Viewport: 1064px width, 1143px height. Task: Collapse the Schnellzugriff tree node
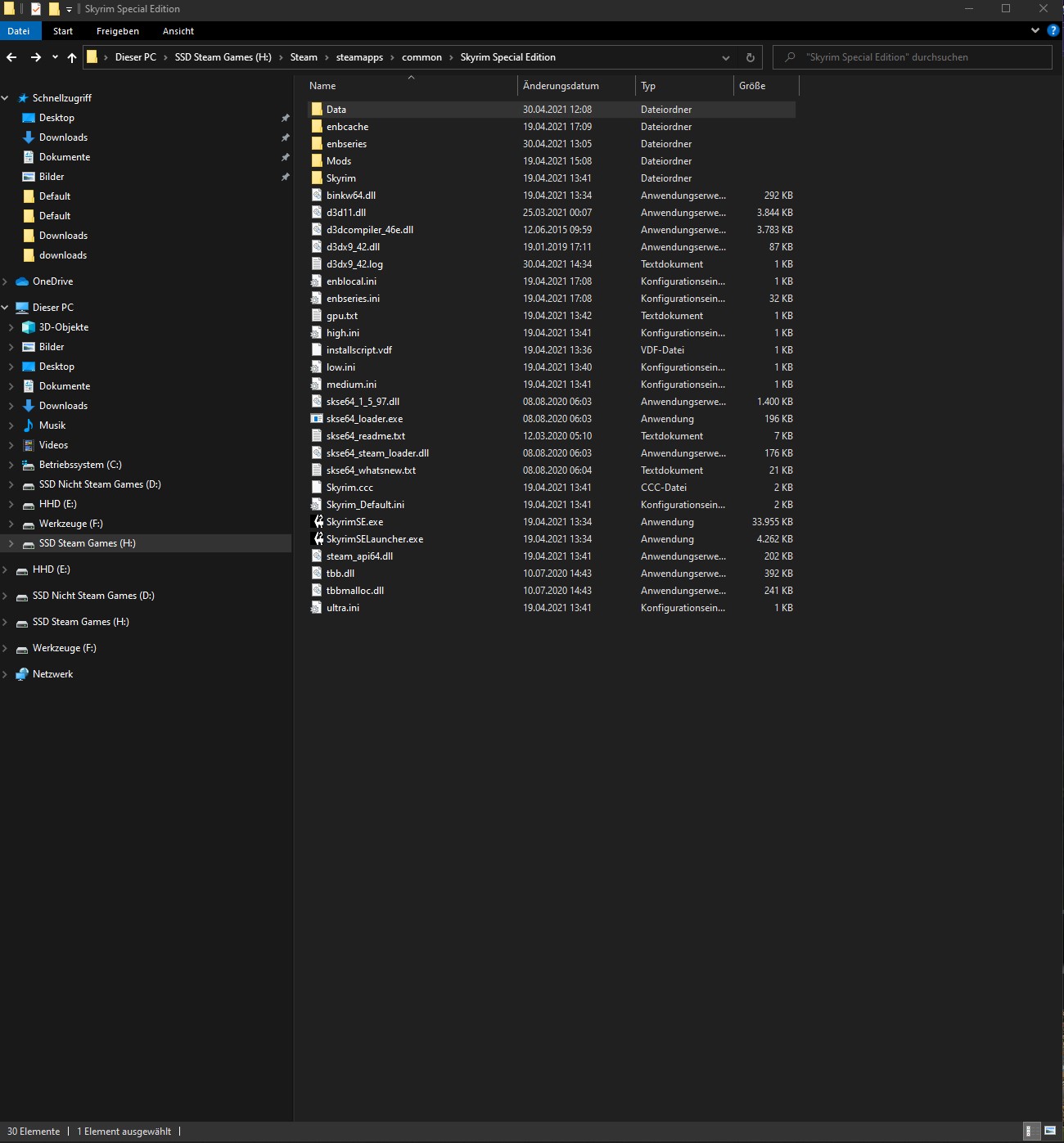click(x=5, y=98)
